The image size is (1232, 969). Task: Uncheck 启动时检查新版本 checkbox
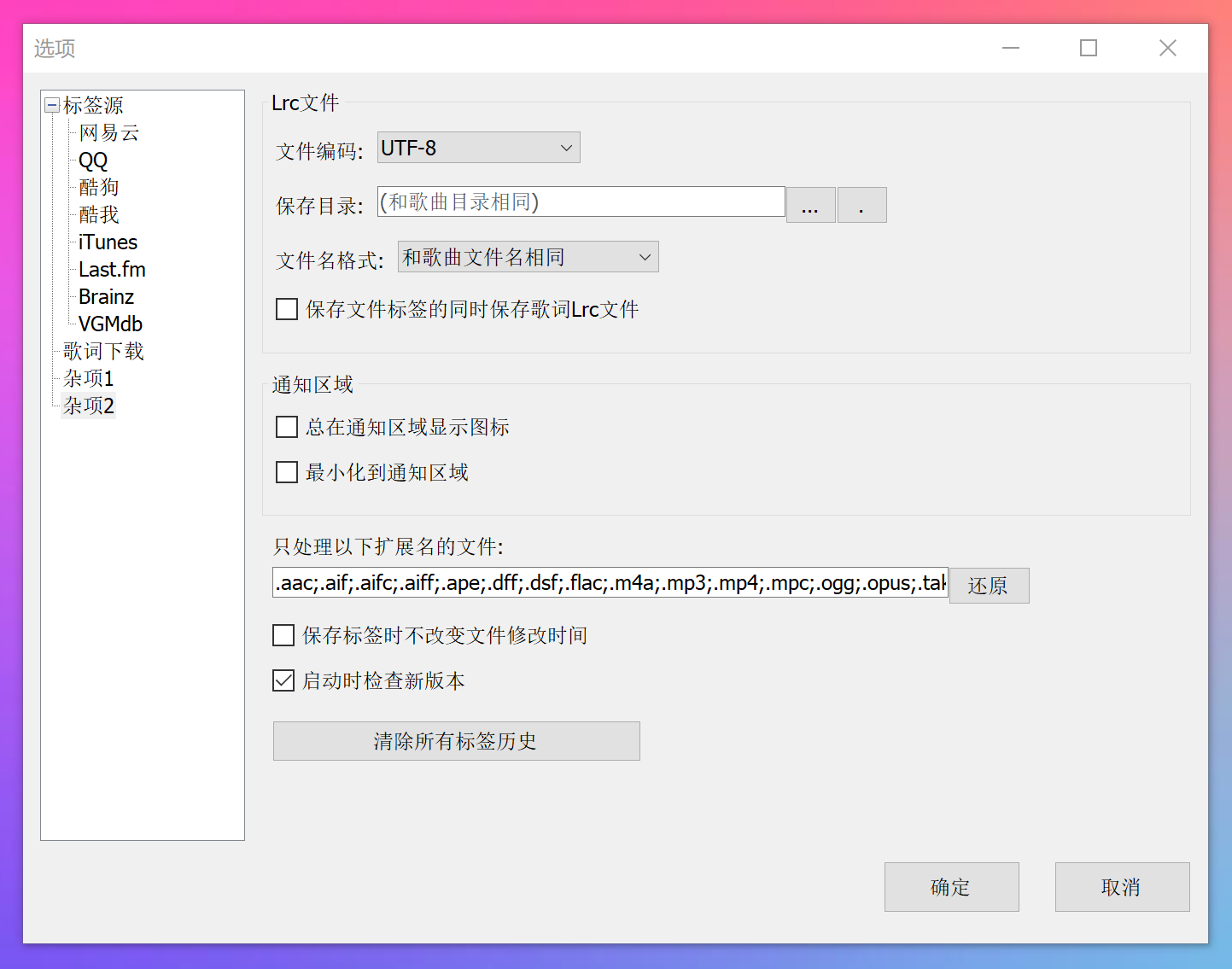[x=283, y=680]
